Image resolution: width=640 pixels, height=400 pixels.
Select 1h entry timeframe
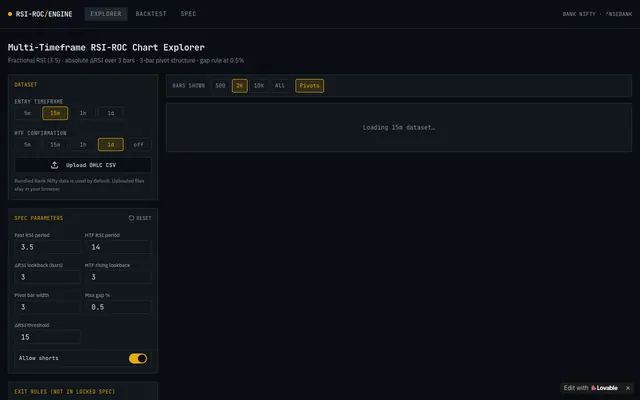pos(83,113)
